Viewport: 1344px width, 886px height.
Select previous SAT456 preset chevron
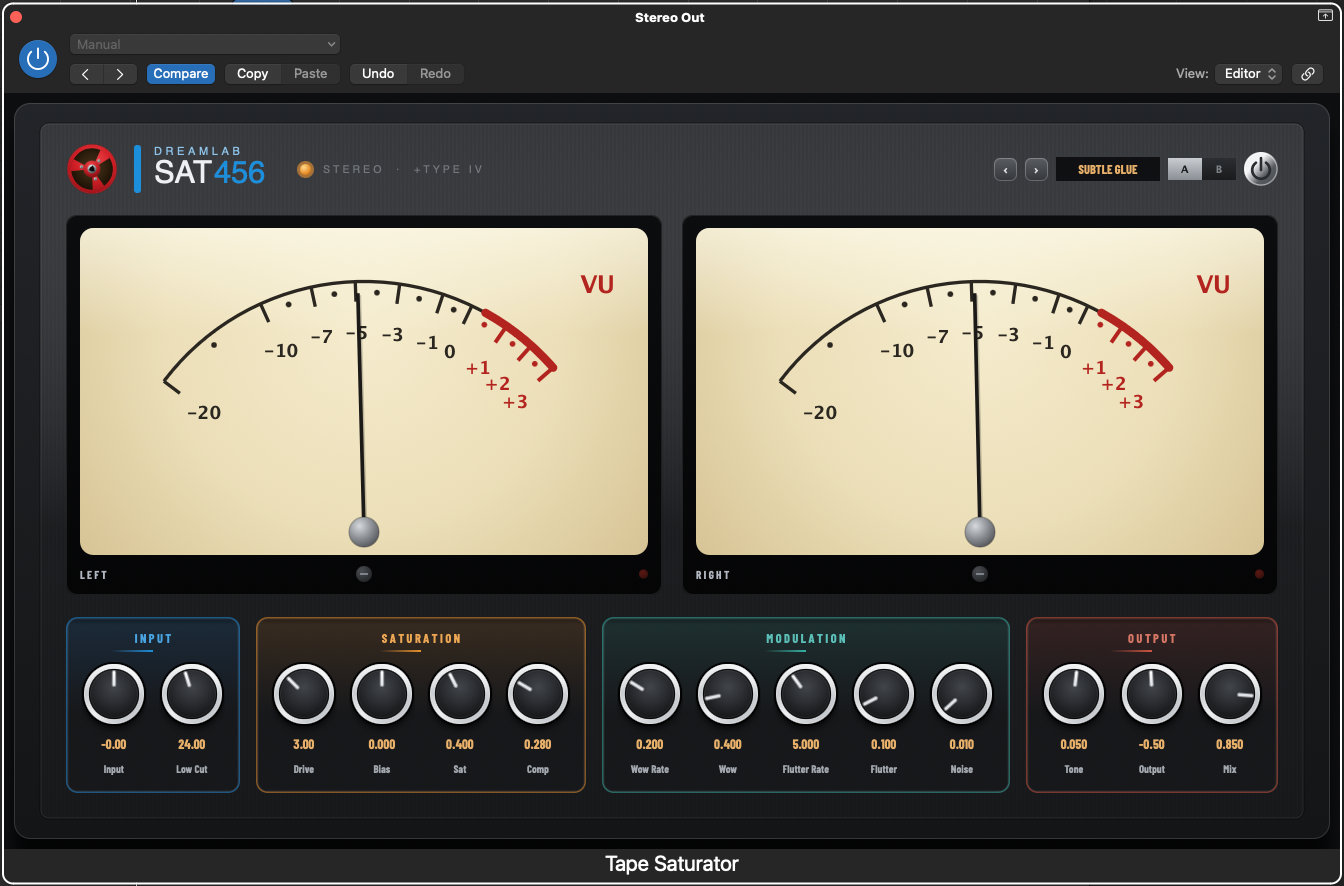pyautogui.click(x=1006, y=170)
